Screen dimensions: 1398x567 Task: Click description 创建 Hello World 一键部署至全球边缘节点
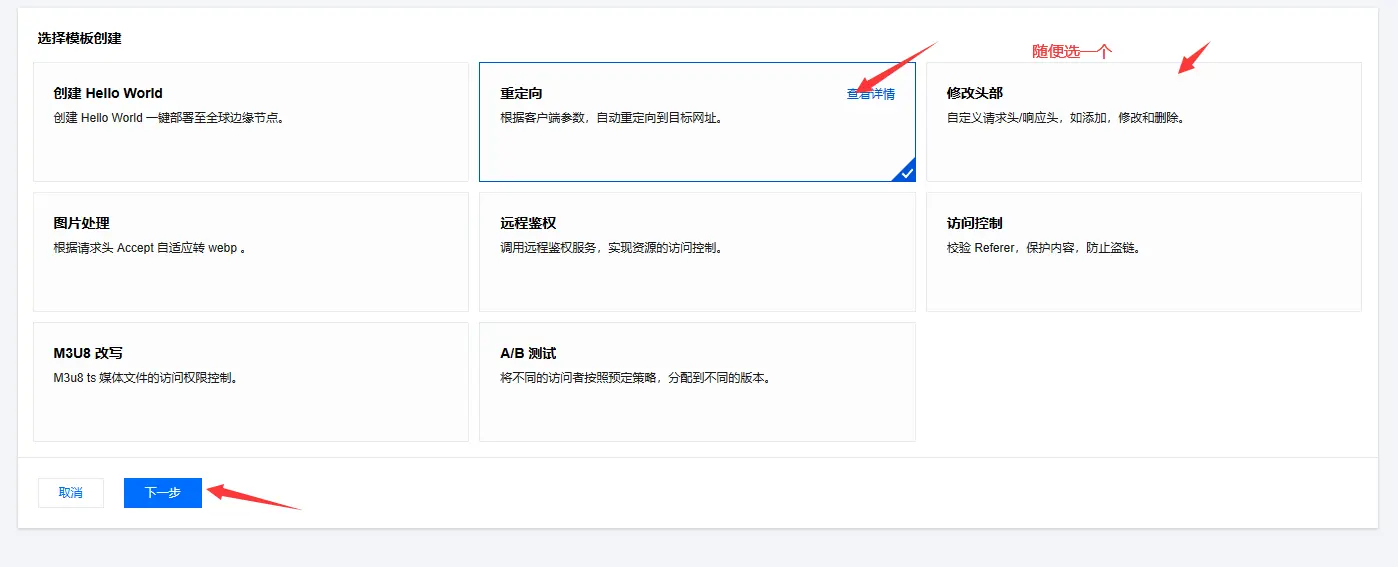168,117
